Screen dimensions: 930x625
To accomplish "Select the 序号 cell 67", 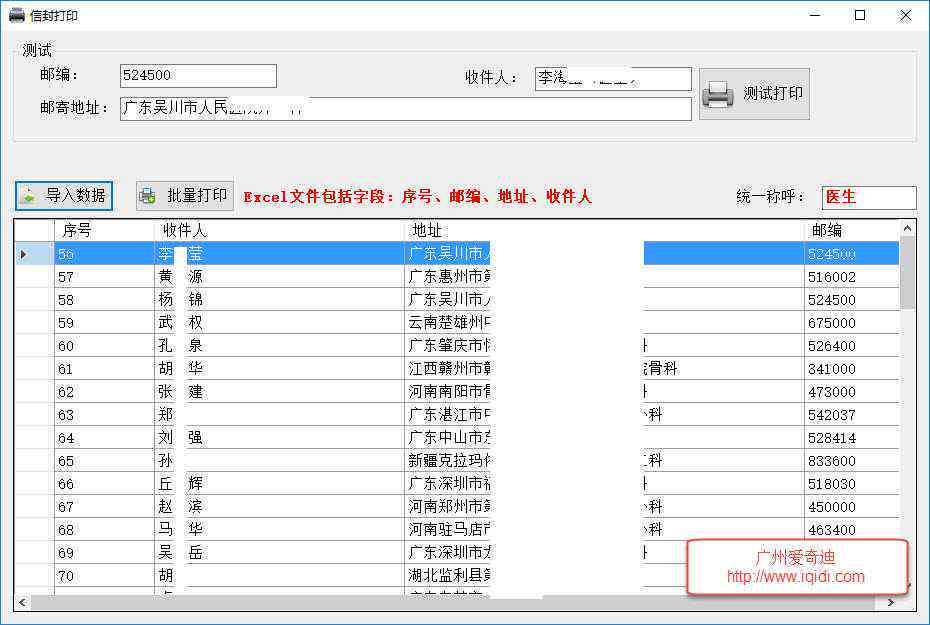I will [104, 507].
